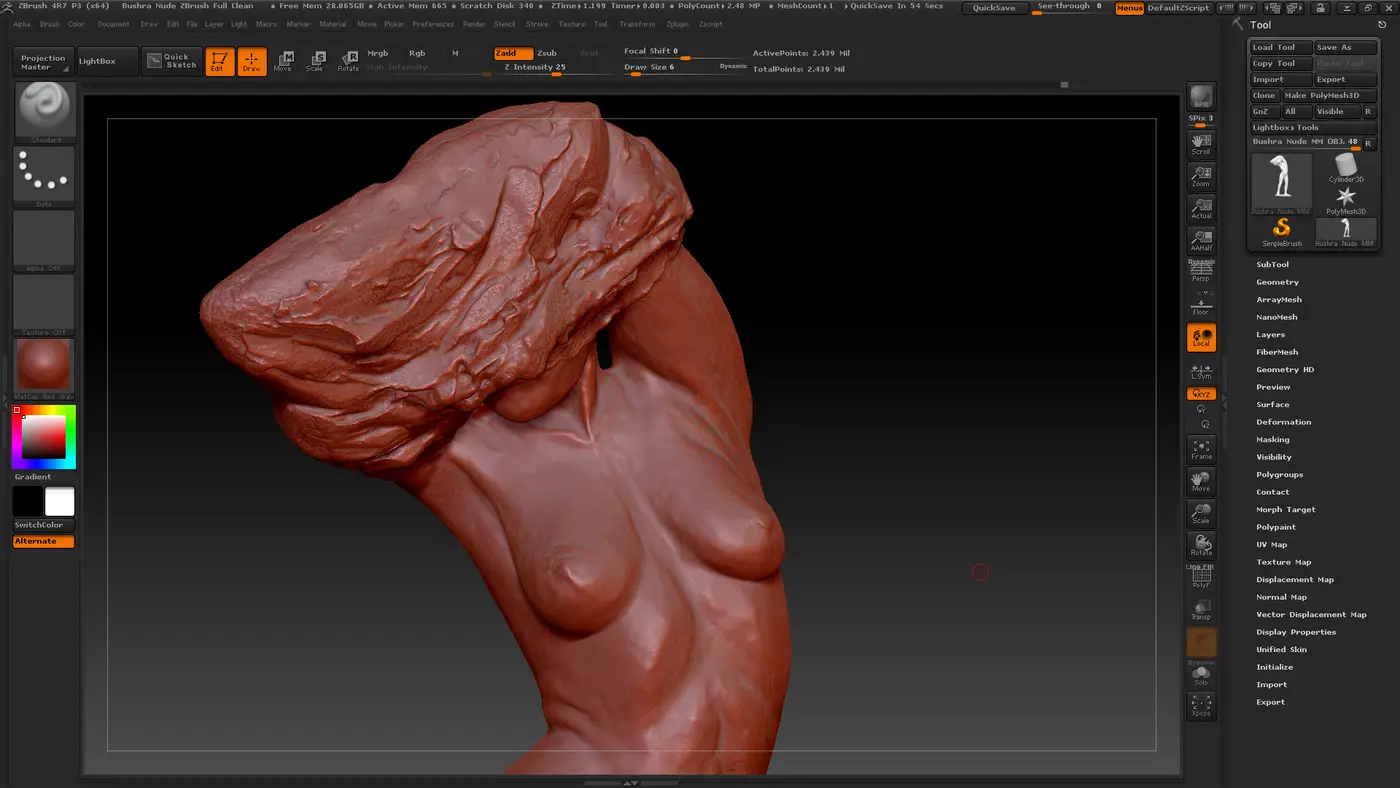Open the Dots stroke selector
This screenshot has height=788, width=1400.
pyautogui.click(x=44, y=177)
